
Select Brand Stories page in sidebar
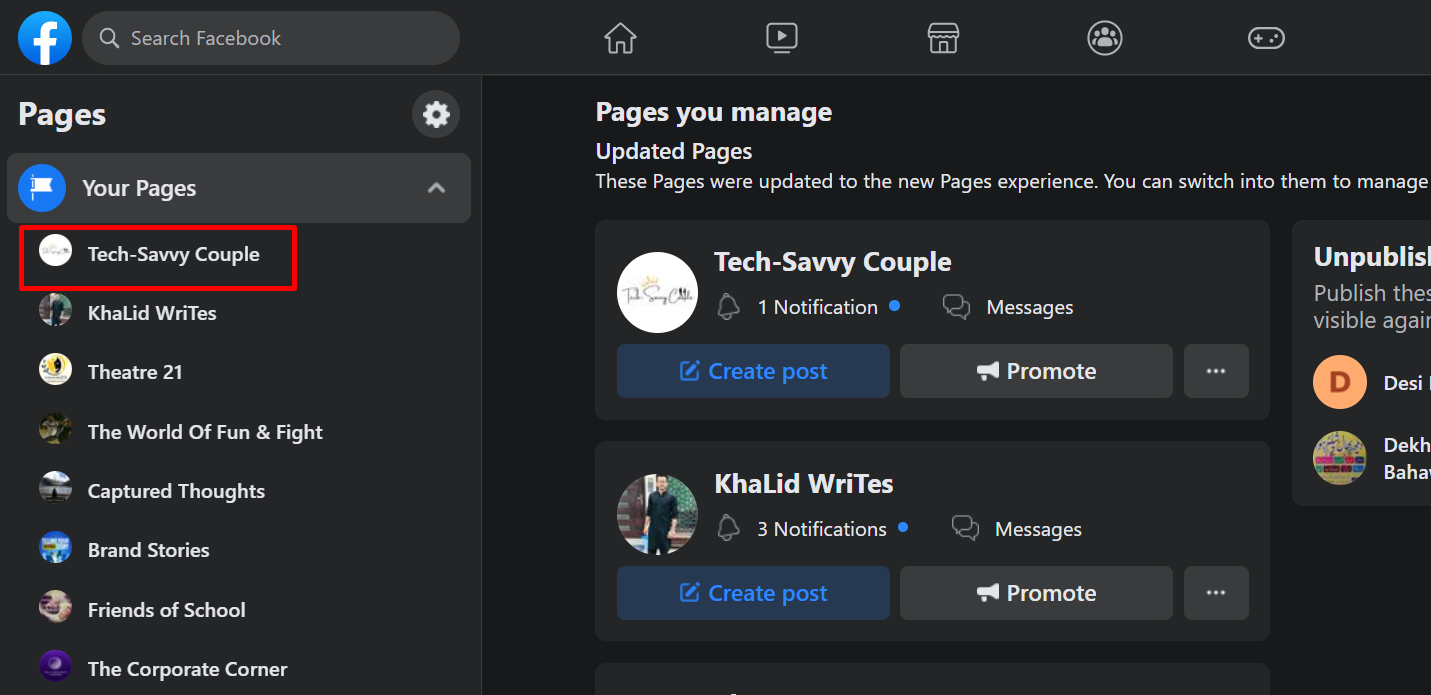(x=148, y=550)
